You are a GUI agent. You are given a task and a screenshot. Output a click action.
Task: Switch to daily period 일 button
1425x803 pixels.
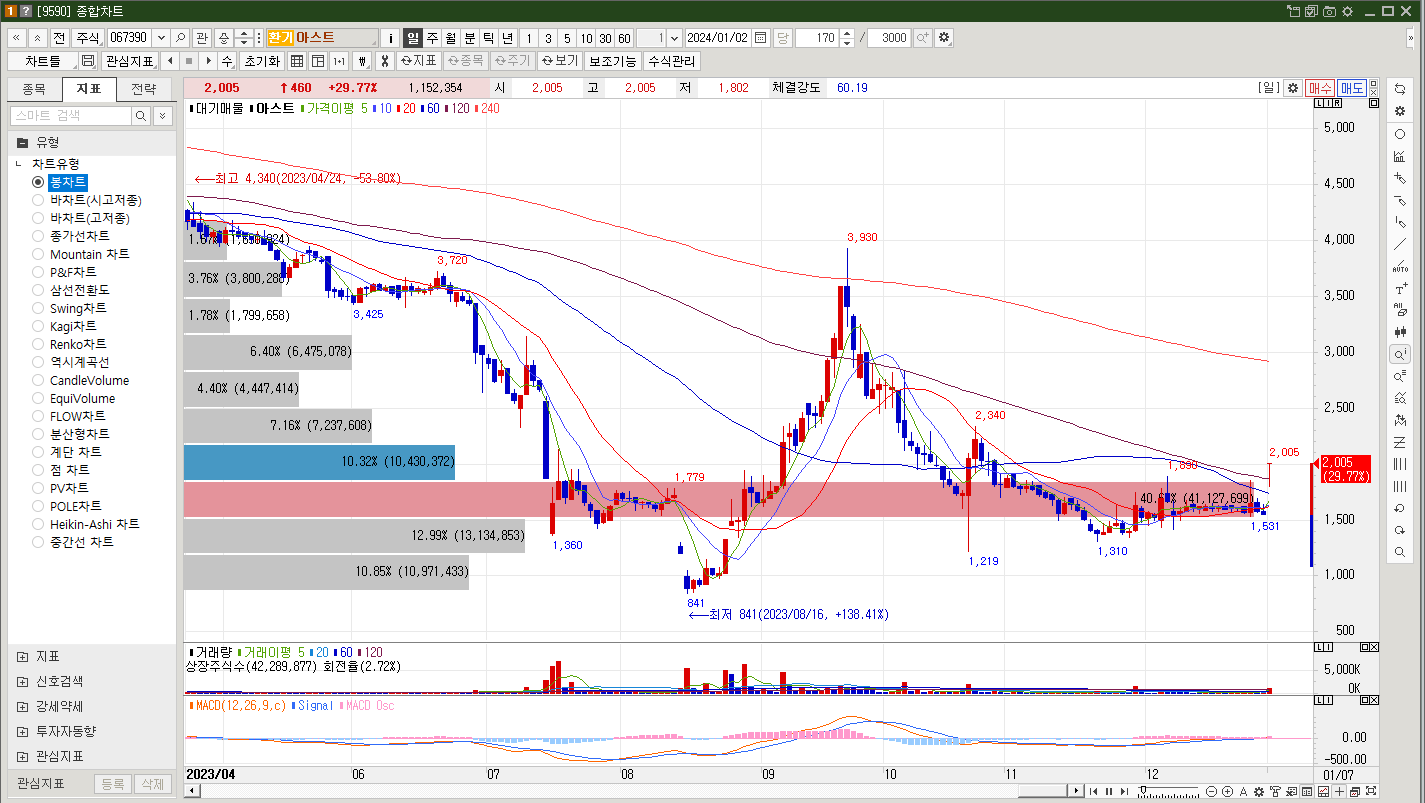click(x=413, y=38)
